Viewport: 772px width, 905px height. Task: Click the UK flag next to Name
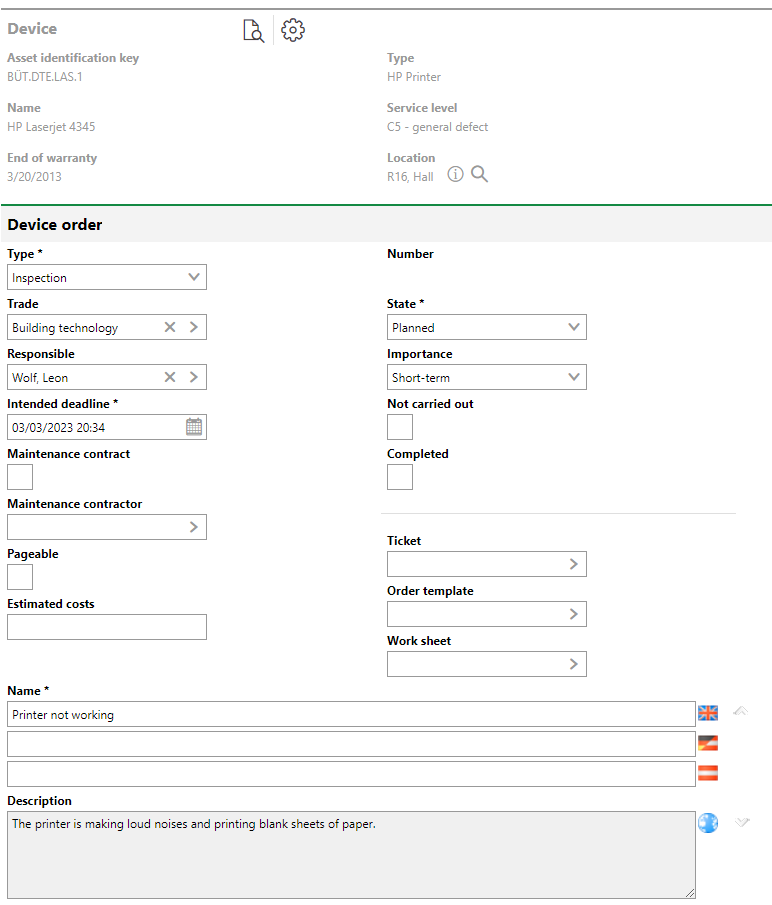point(708,713)
